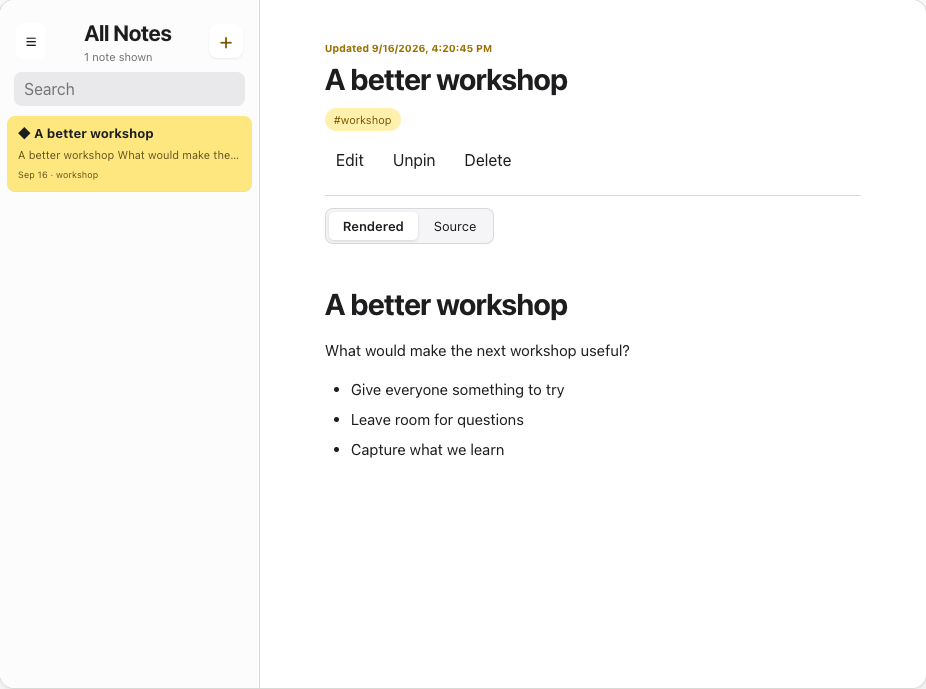Image resolution: width=926 pixels, height=689 pixels.
Task: Create a new note with plus button
Action: coord(226,42)
